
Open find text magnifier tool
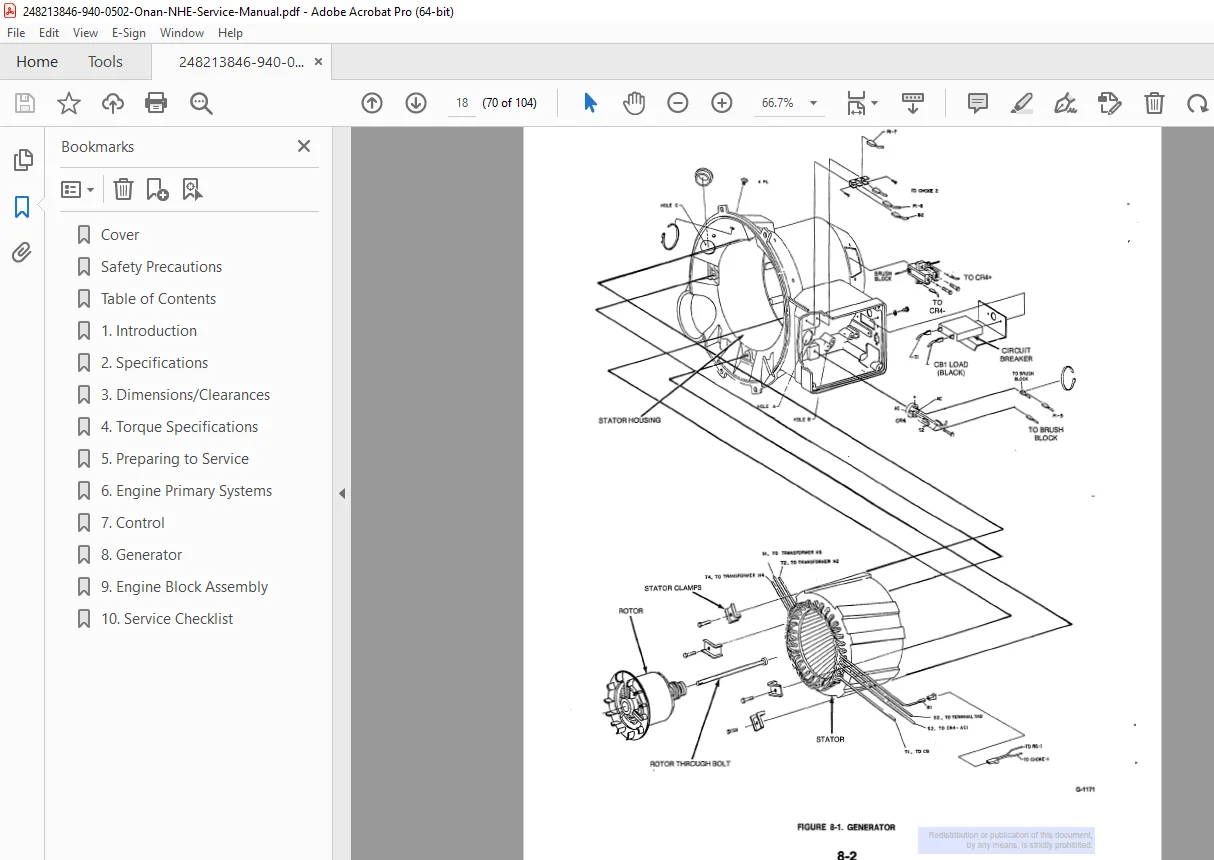click(x=201, y=103)
